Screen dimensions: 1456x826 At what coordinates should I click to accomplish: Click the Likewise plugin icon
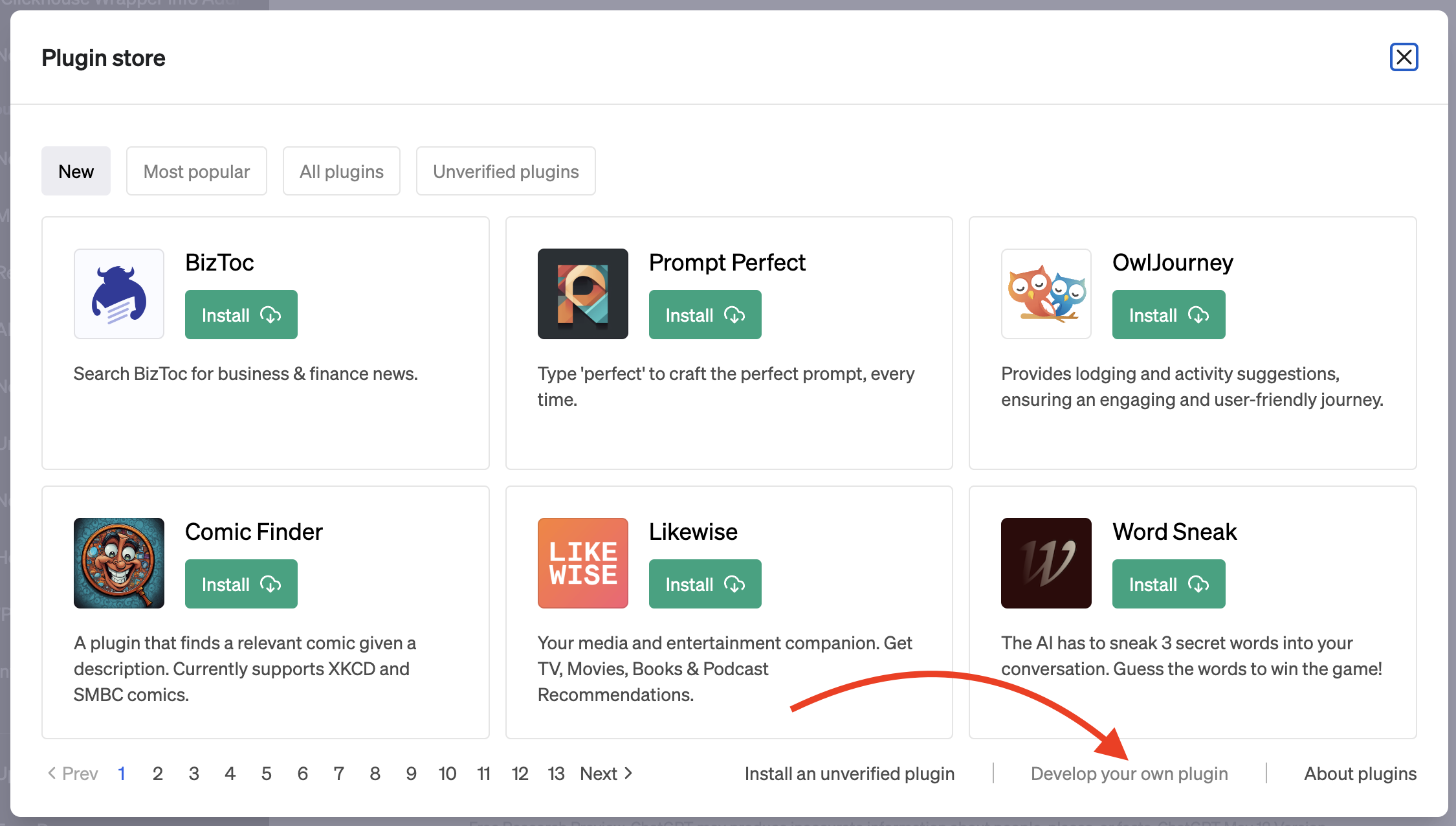(x=582, y=563)
